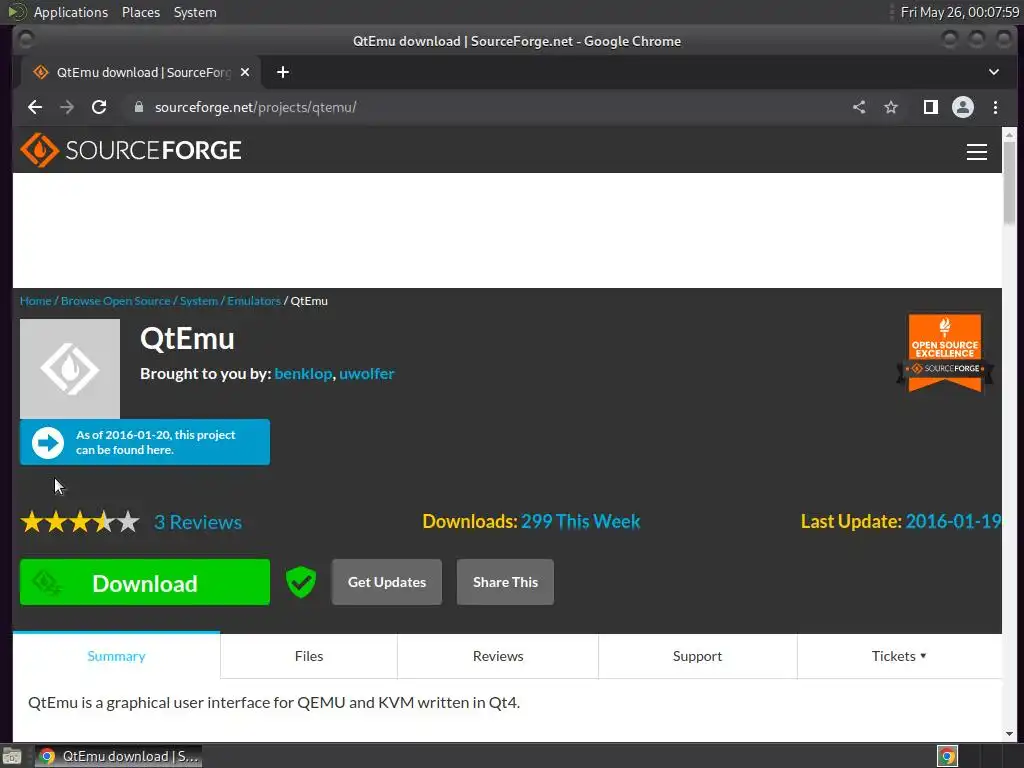The width and height of the screenshot is (1024, 768).
Task: Open the benklop profile link
Action: [x=303, y=374]
